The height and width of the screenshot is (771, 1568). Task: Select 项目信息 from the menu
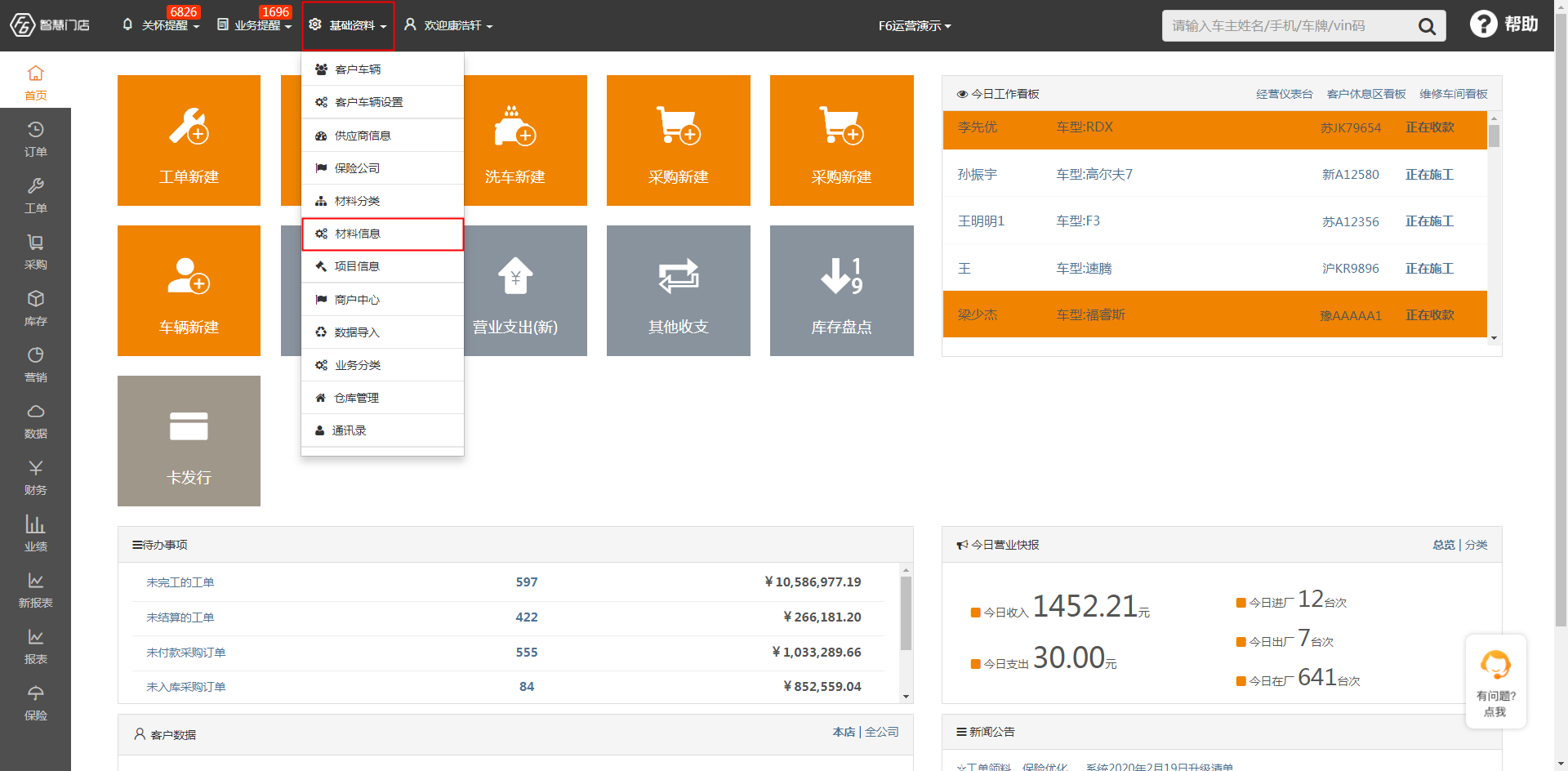382,266
